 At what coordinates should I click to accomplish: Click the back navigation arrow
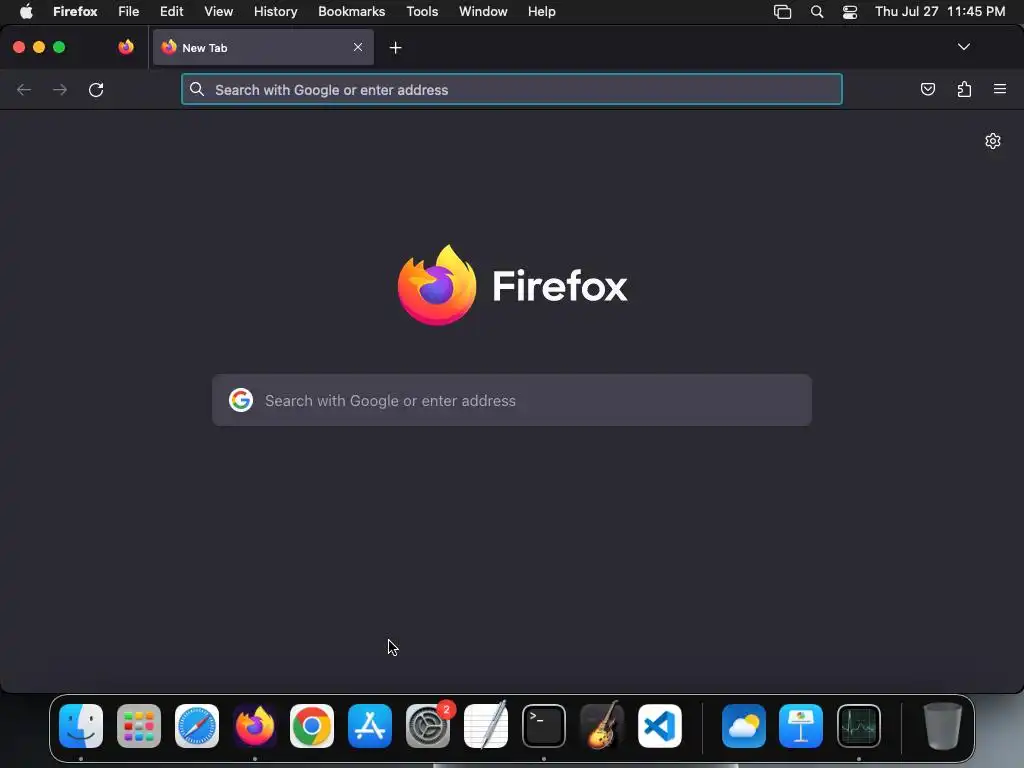(x=24, y=89)
